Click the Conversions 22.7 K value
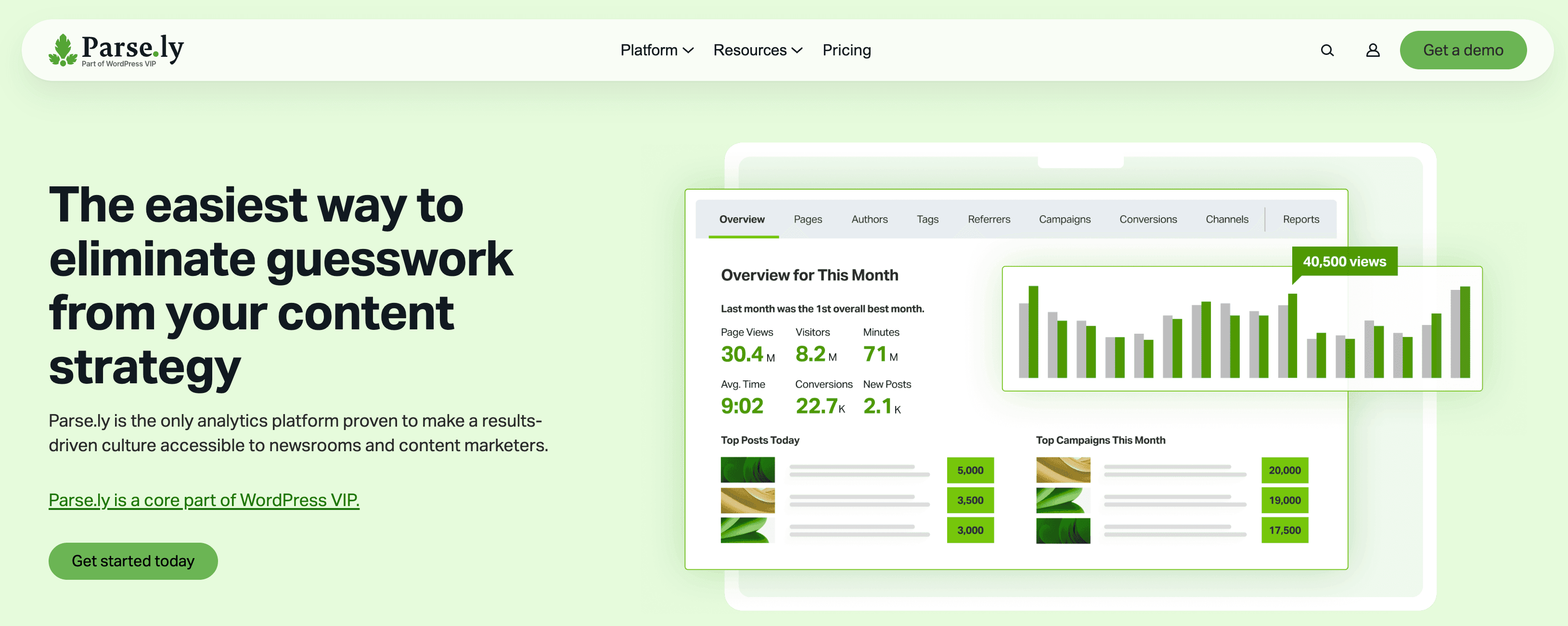Image resolution: width=1568 pixels, height=626 pixels. [x=821, y=406]
